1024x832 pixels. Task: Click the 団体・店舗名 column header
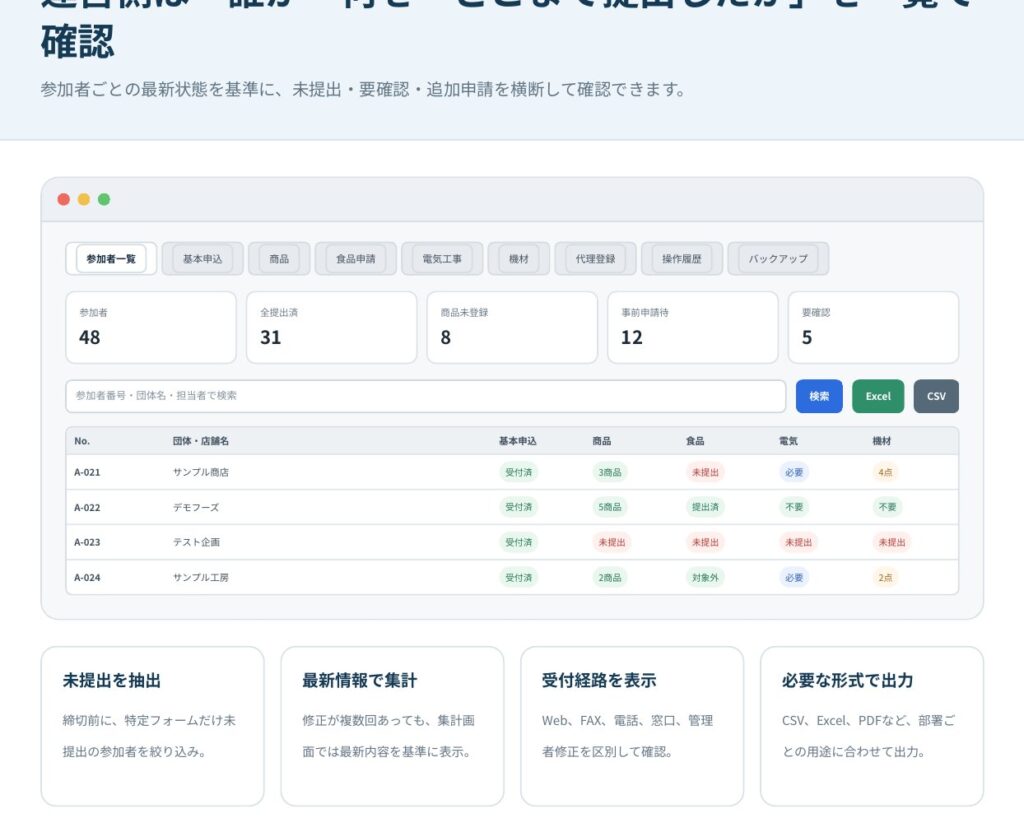coord(200,441)
